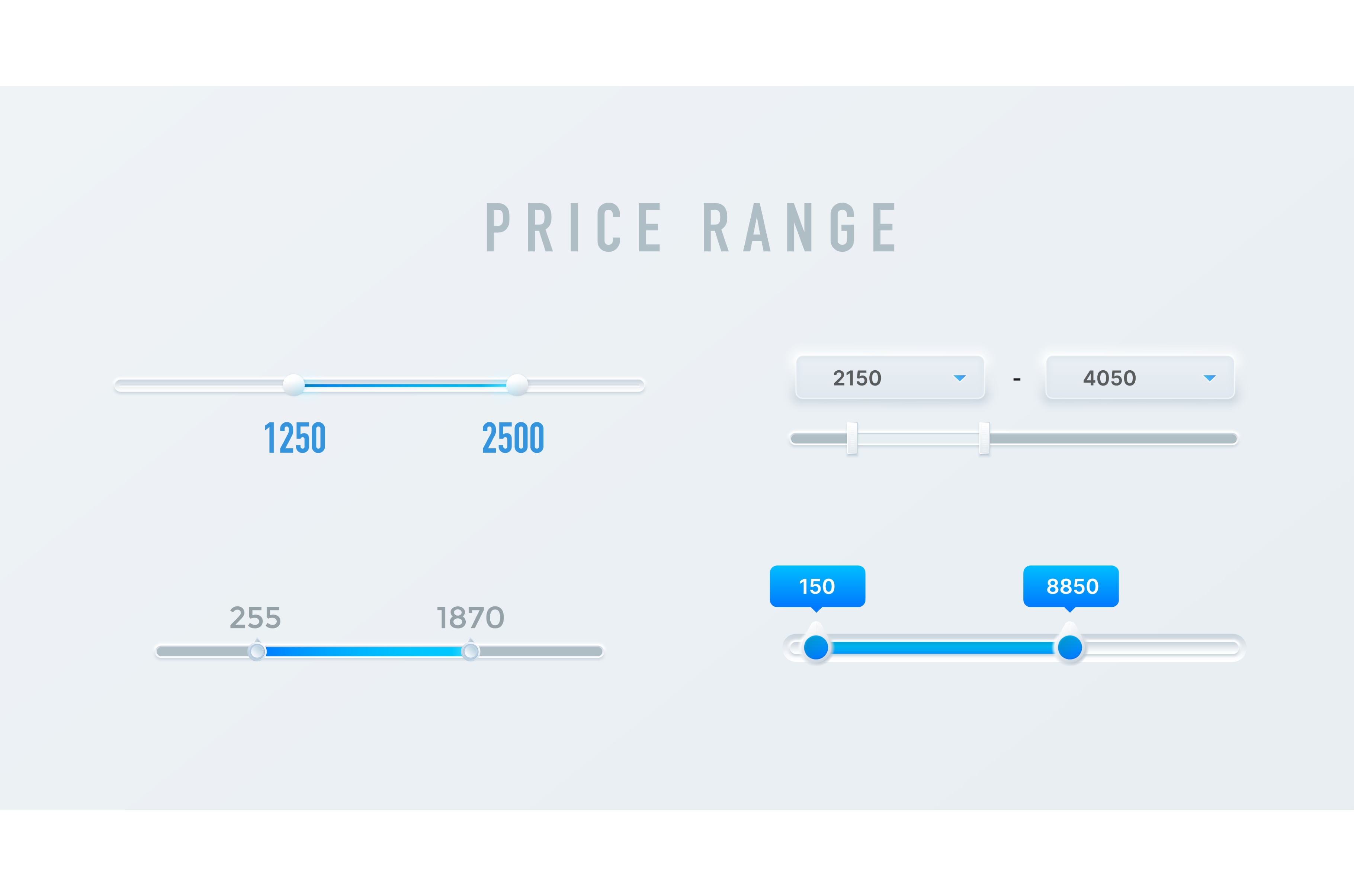Open the 2150 minimum price dropdown
Screen dimensions: 1354x896
click(889, 378)
